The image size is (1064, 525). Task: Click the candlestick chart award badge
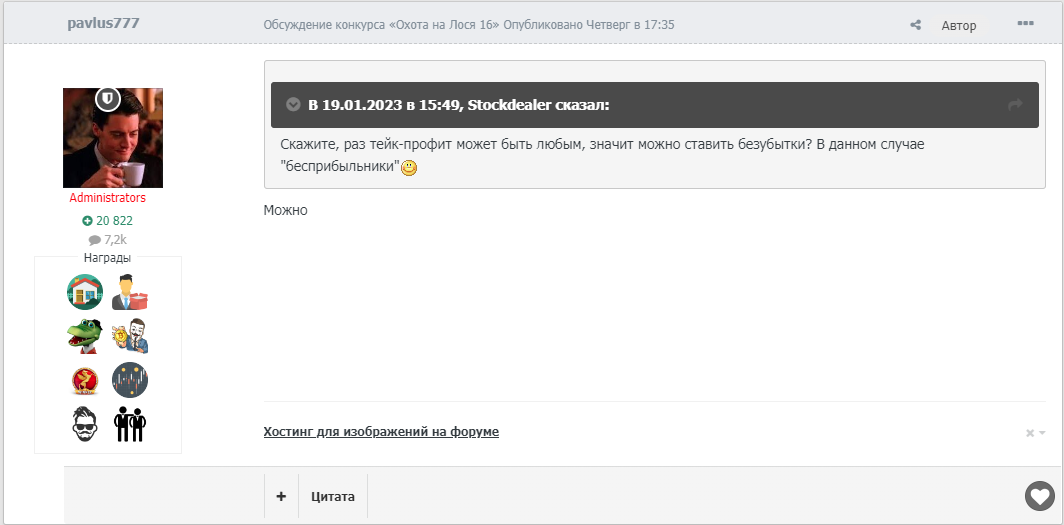tap(130, 380)
